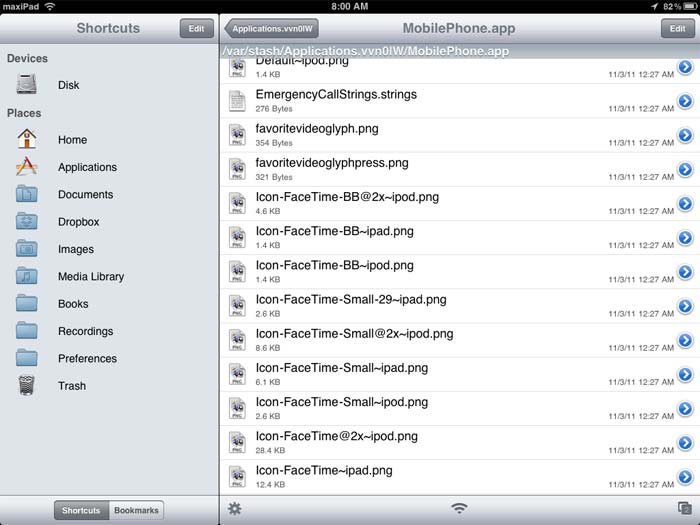The height and width of the screenshot is (525, 700).
Task: Select the Applications label in Places
Action: pyautogui.click(x=88, y=167)
